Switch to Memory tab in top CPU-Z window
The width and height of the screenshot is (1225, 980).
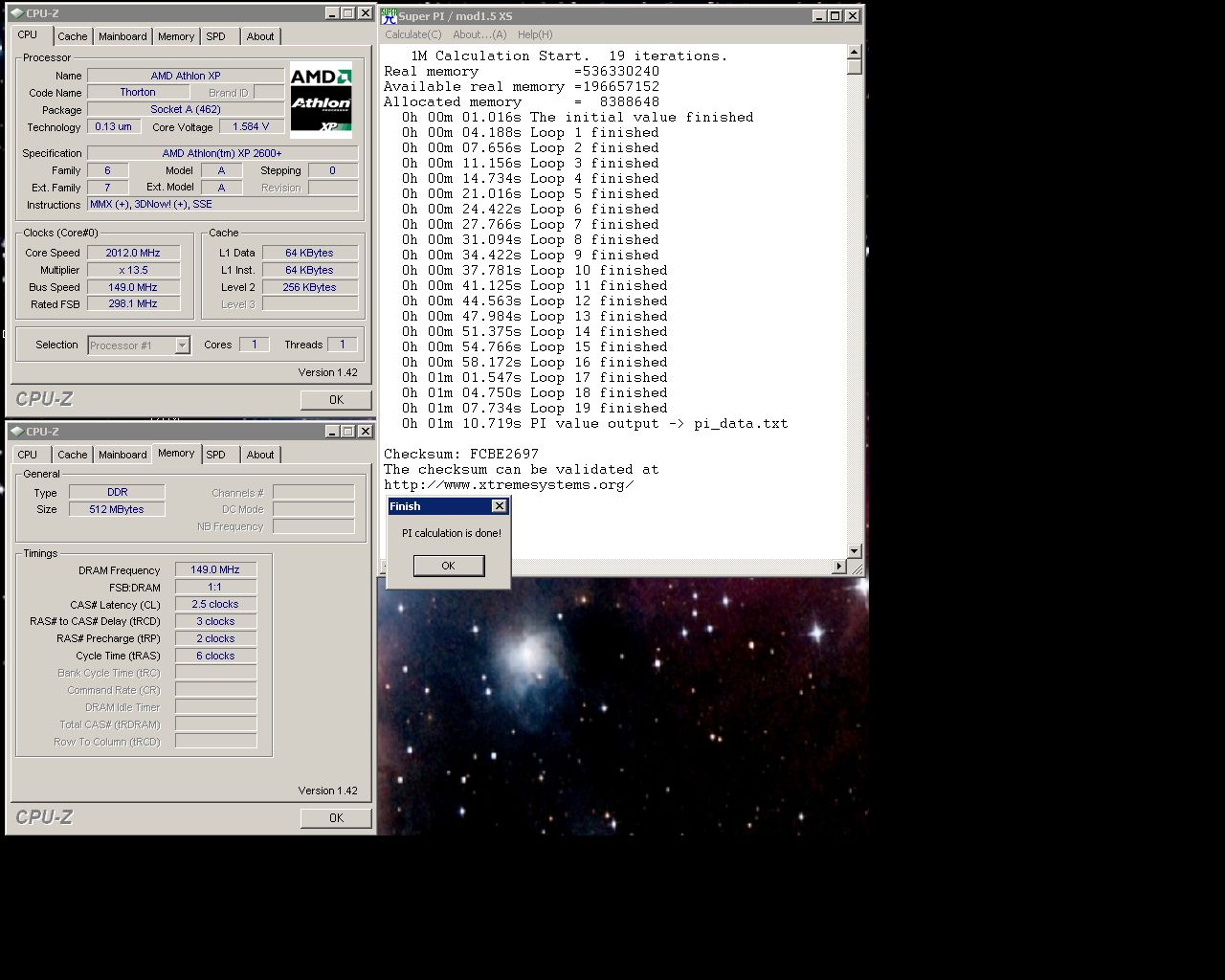(176, 36)
